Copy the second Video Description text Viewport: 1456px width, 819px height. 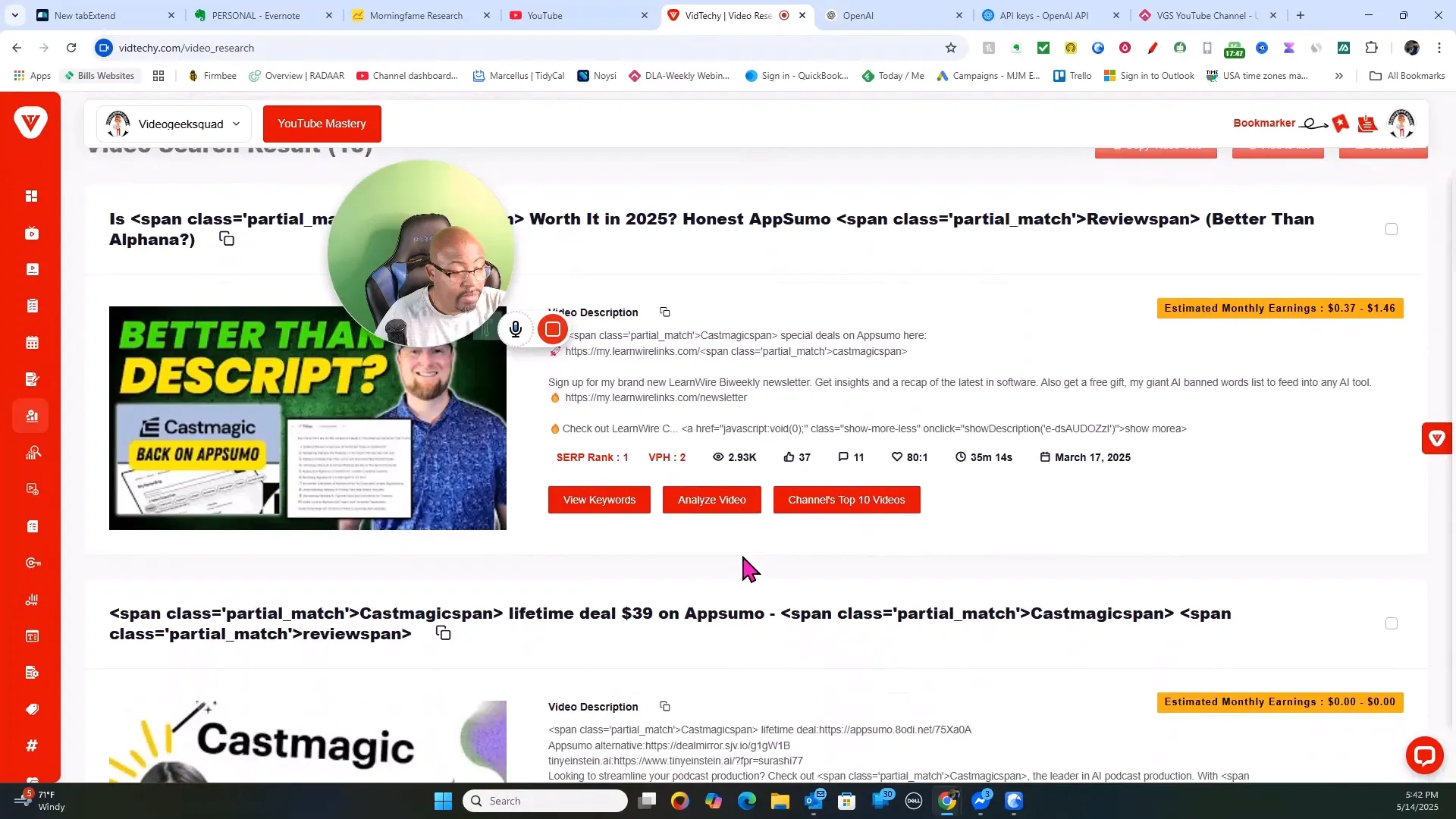(665, 707)
